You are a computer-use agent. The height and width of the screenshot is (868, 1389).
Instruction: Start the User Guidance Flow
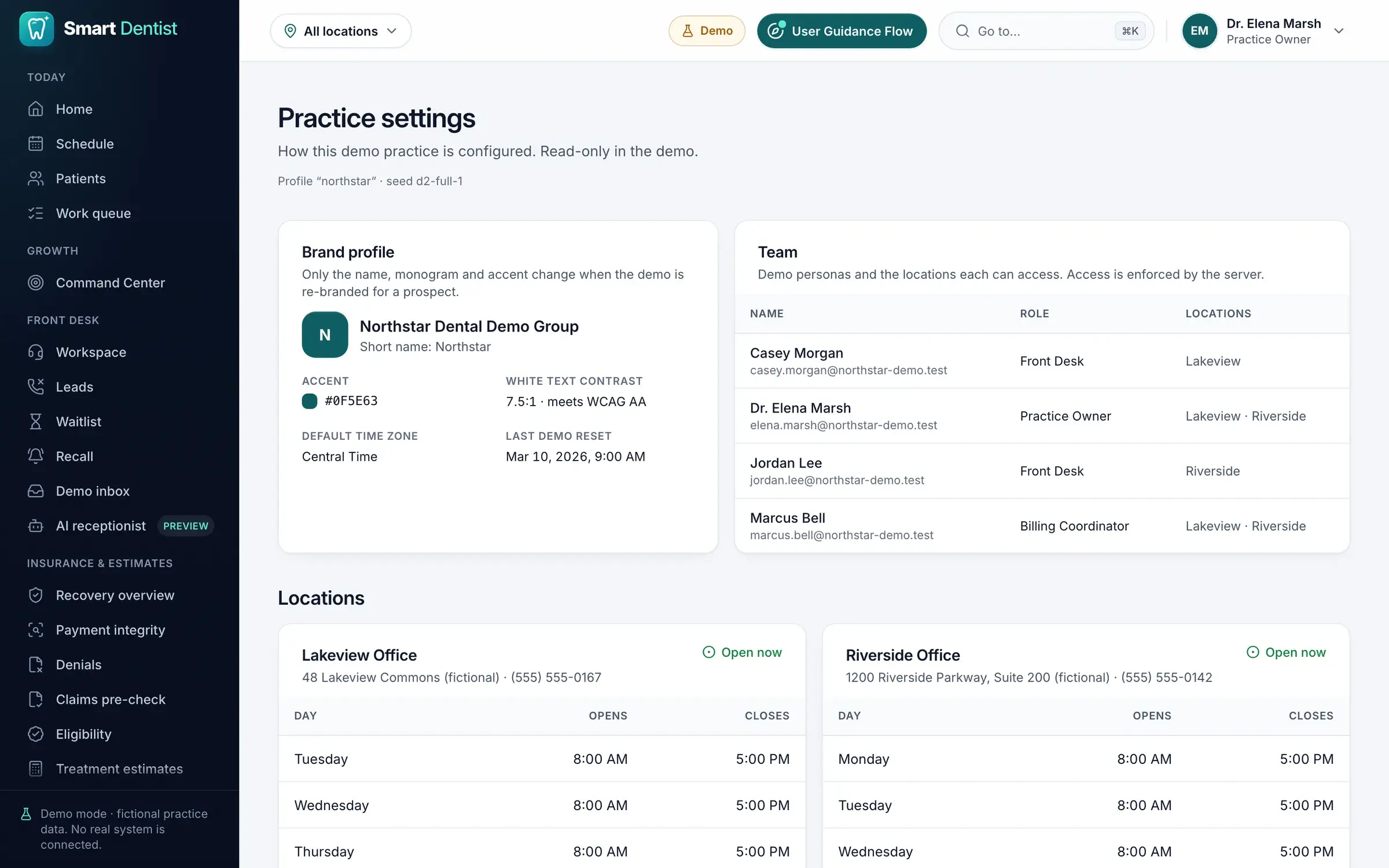coord(842,31)
